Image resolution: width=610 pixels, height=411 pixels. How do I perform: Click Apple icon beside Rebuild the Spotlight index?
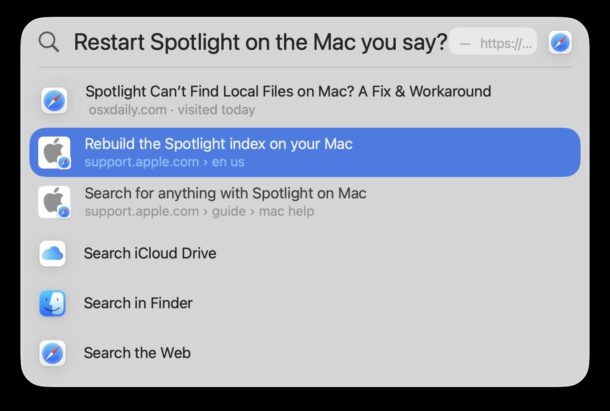click(53, 152)
